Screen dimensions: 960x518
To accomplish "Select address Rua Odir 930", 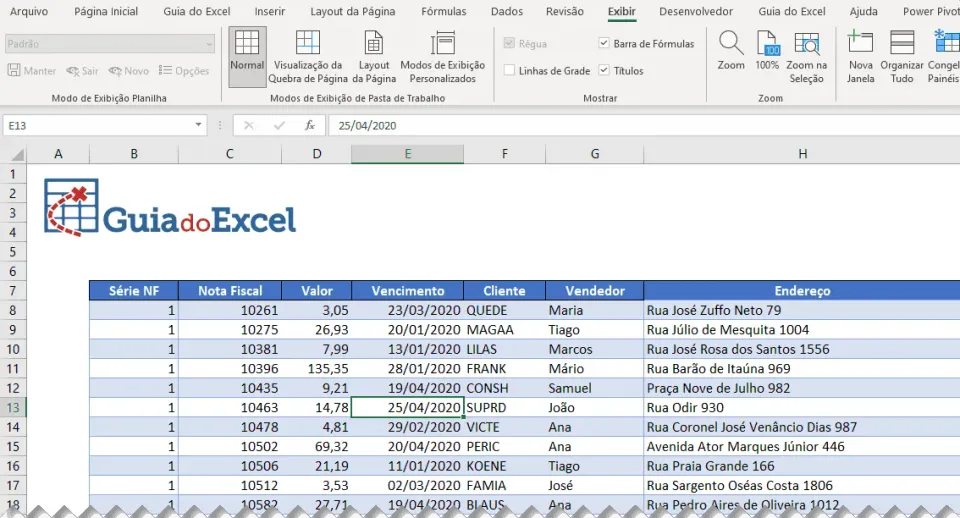I will pyautogui.click(x=802, y=408).
